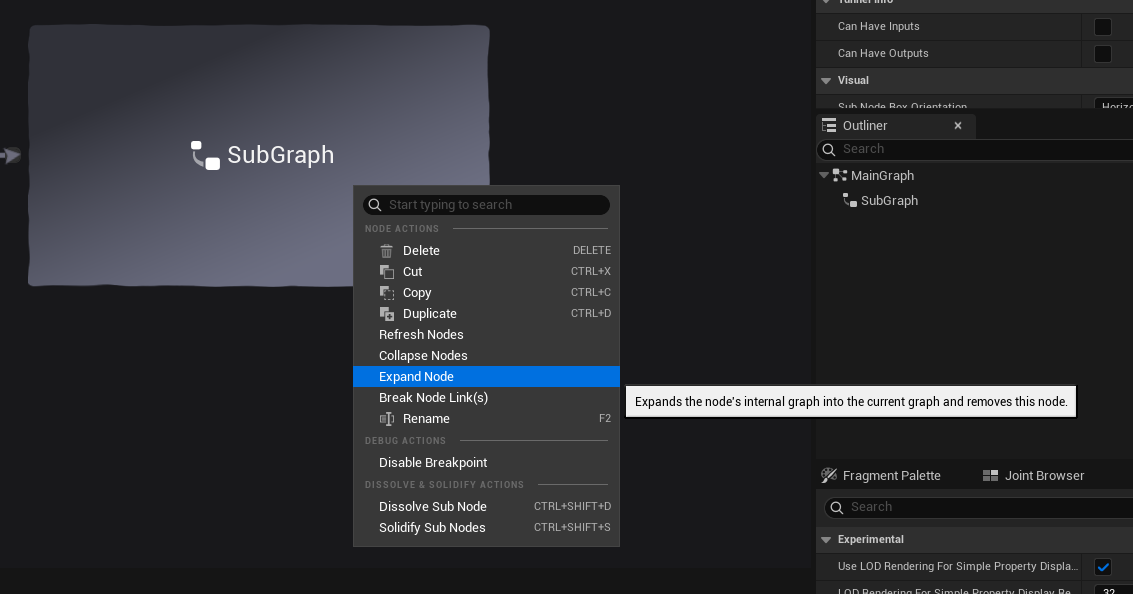Viewport: 1133px width, 594px height.
Task: Close the Outliner tab
Action: tap(958, 126)
